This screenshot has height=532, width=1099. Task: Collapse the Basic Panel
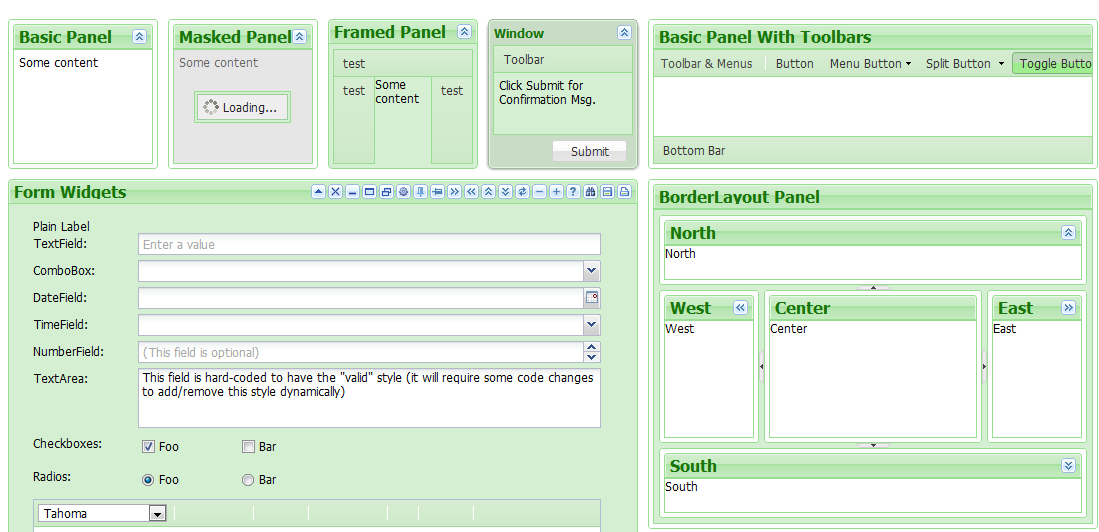139,37
